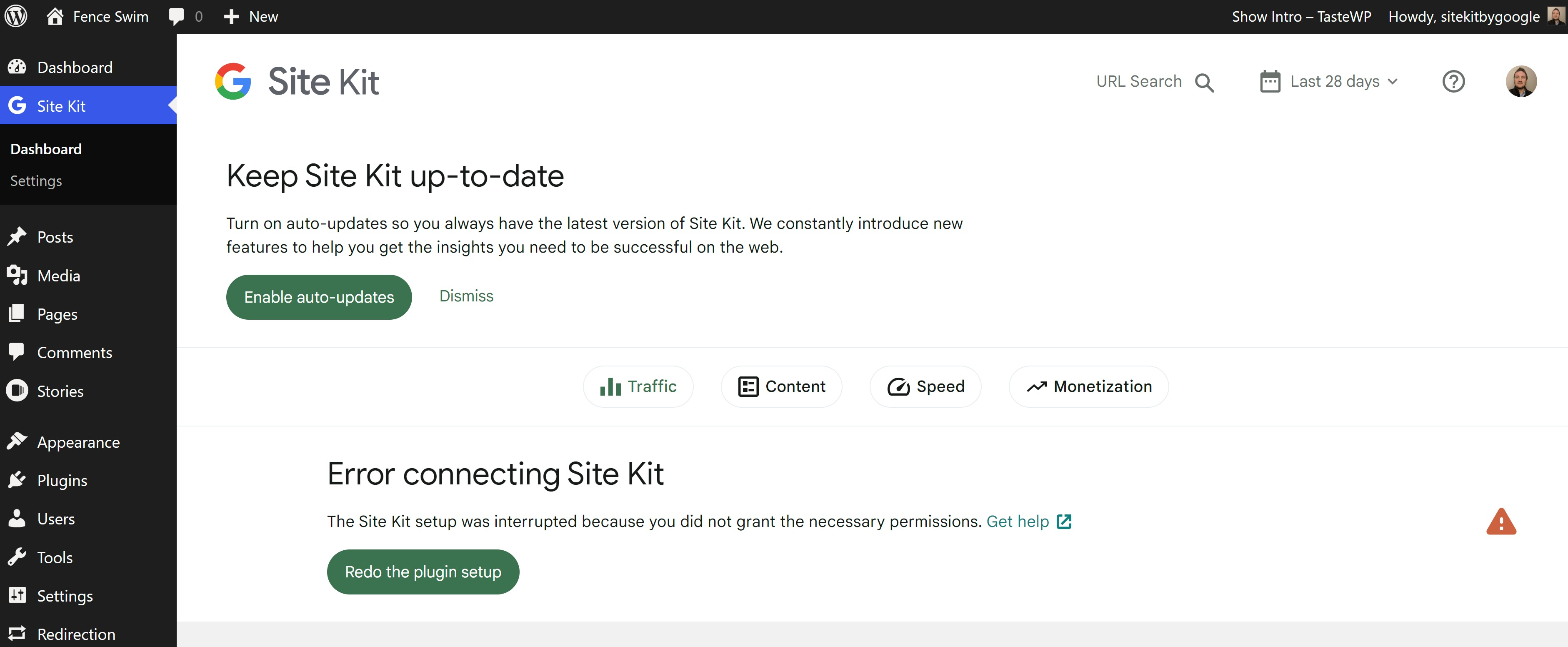Image resolution: width=1568 pixels, height=647 pixels.
Task: Click the WordPress logo in admin bar
Action: (16, 16)
